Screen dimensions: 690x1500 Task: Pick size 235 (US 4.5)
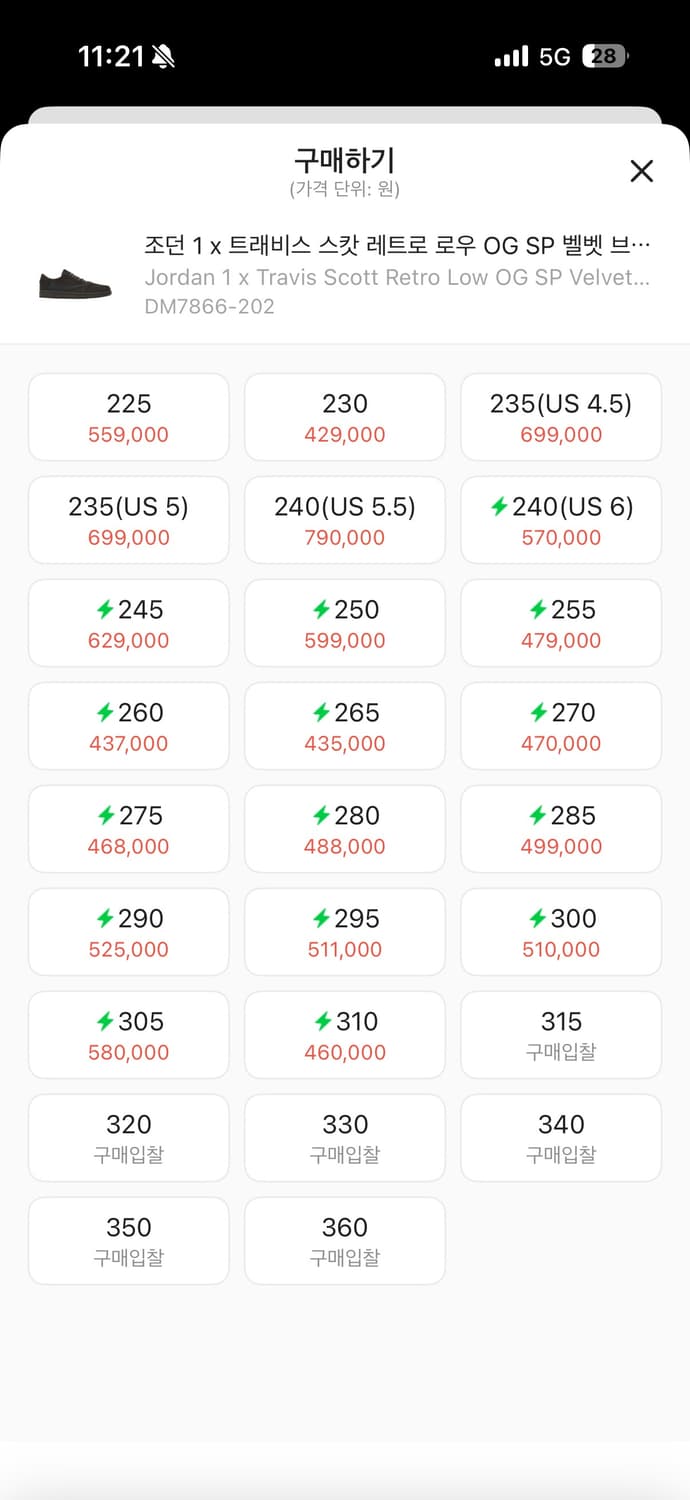[561, 417]
